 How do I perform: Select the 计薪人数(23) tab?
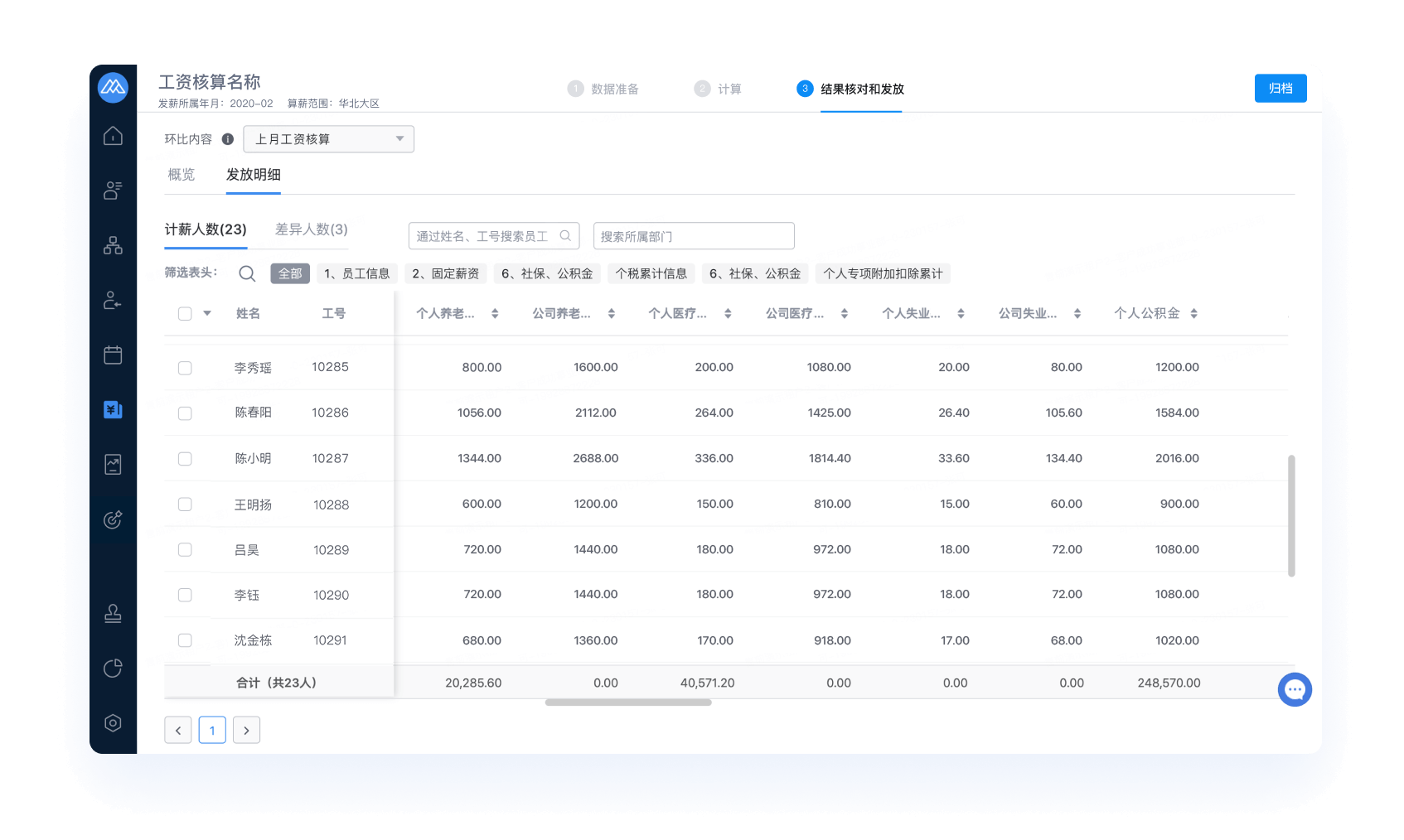[x=206, y=229]
